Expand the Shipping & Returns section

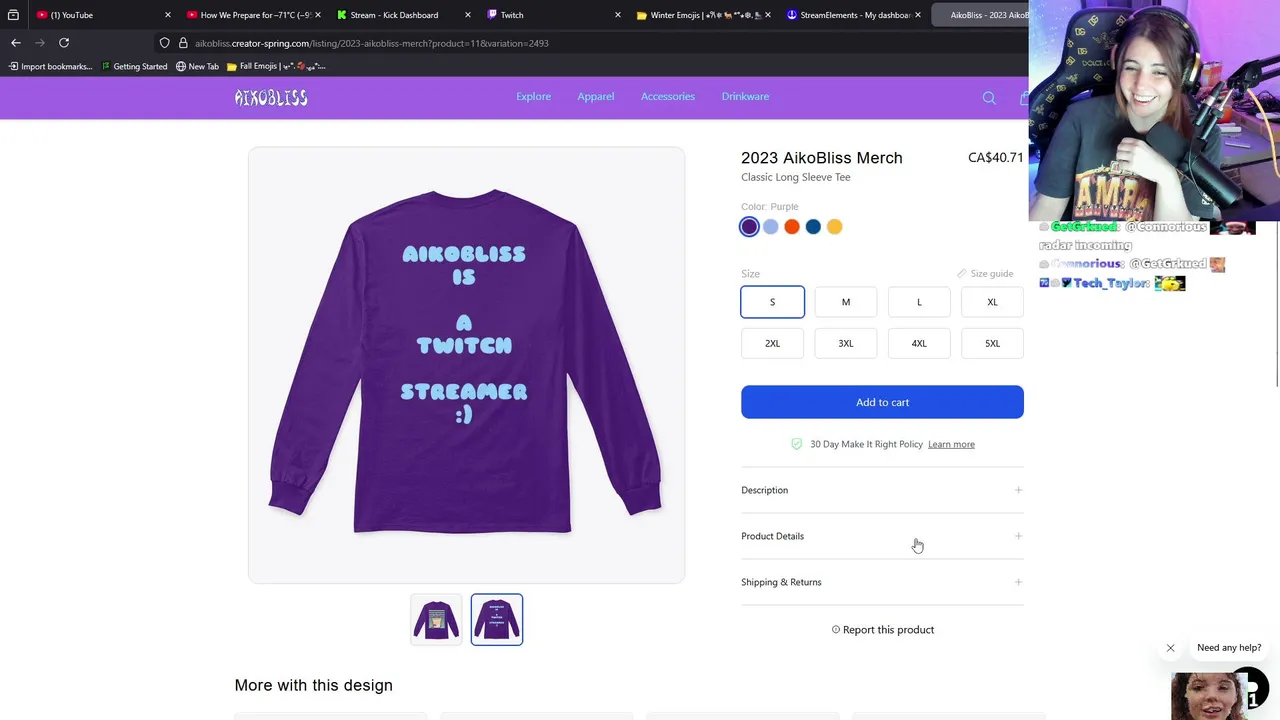coord(882,582)
